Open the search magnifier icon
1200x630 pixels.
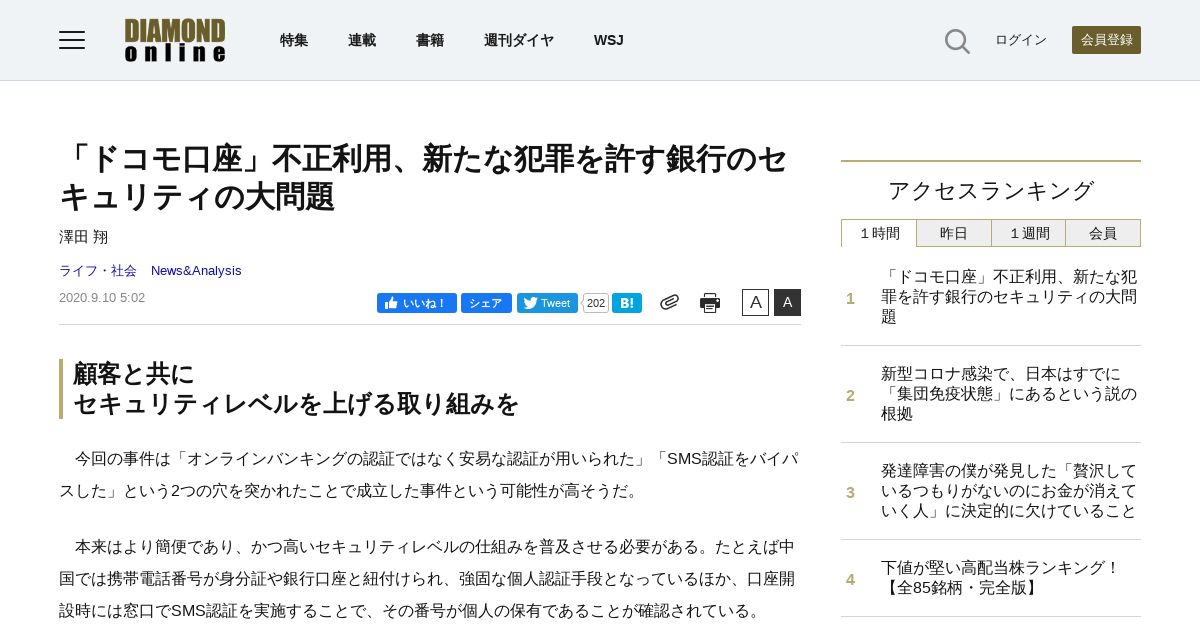click(957, 41)
